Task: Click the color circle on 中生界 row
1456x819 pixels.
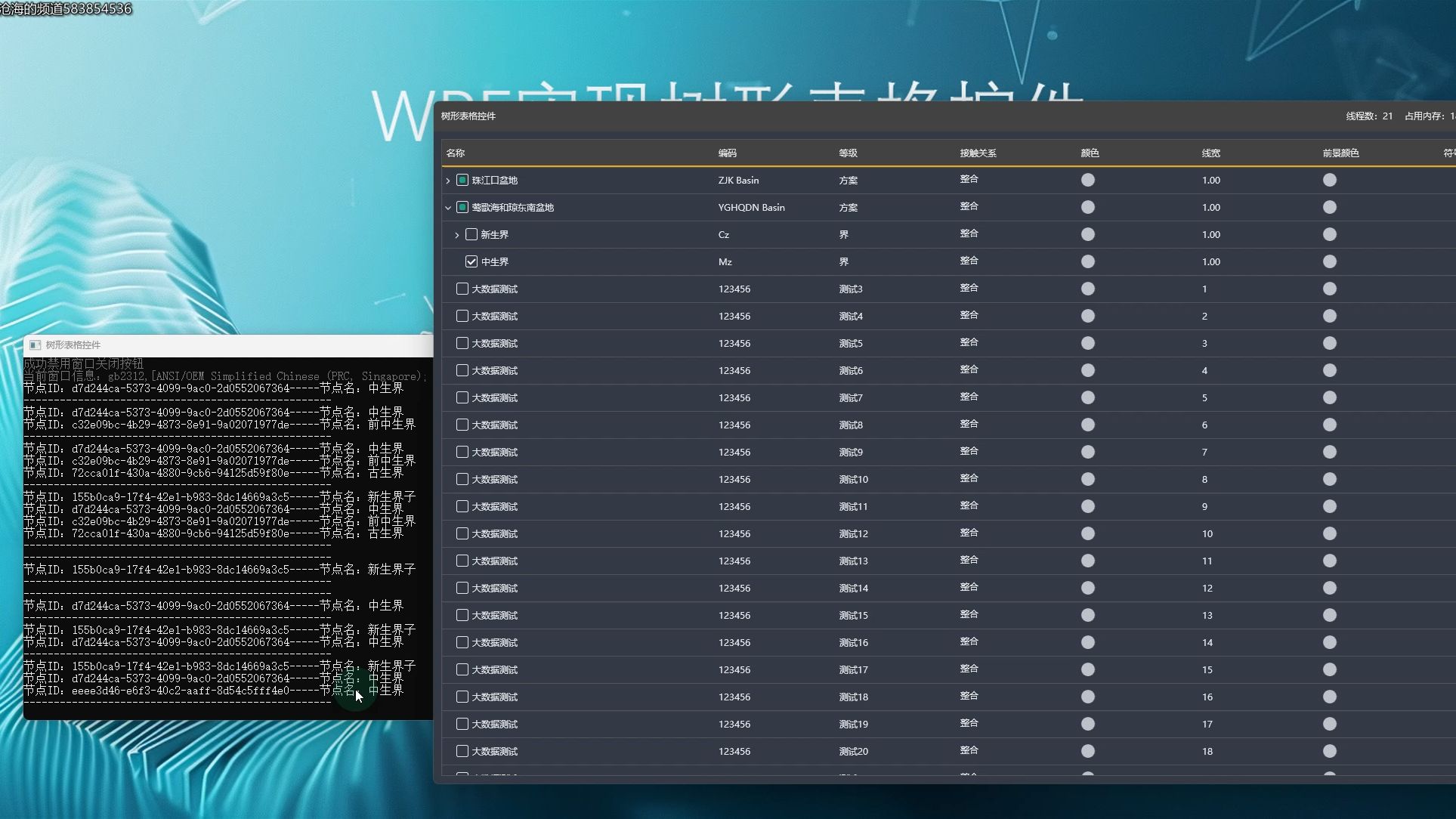Action: point(1088,261)
